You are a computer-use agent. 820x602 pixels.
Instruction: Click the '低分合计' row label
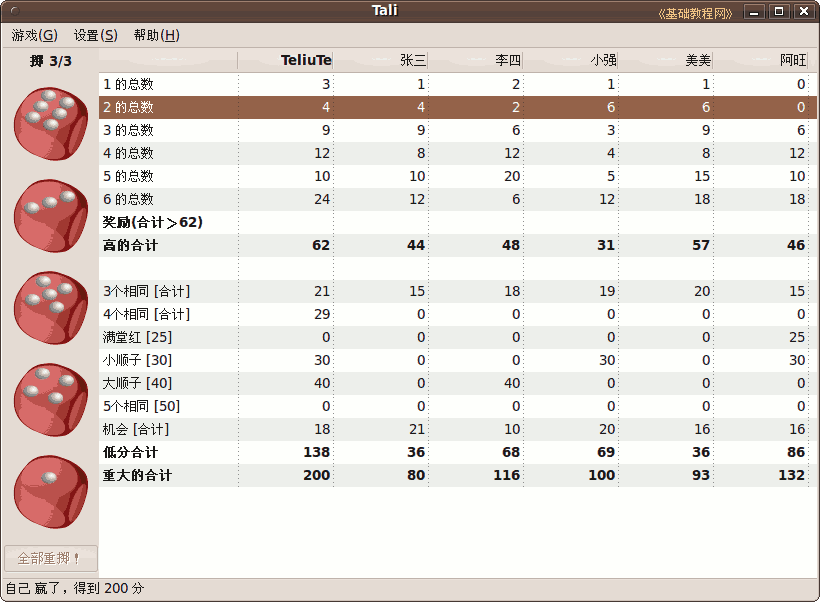click(130, 452)
